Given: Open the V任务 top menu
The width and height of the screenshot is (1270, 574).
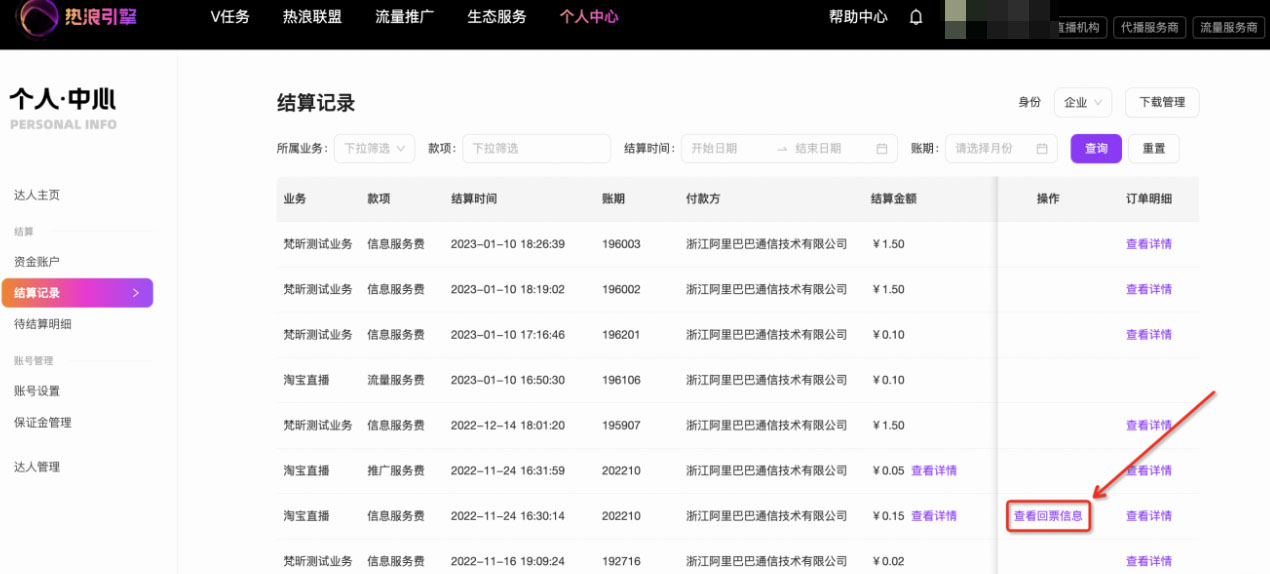Looking at the screenshot, I should [230, 17].
